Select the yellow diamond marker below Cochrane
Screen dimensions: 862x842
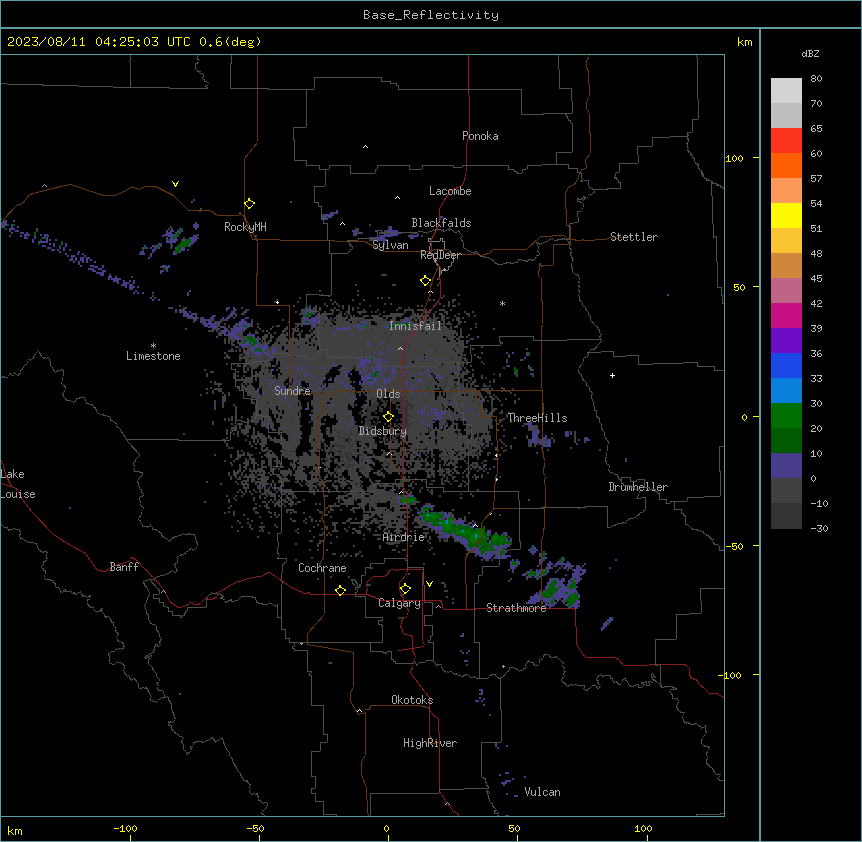click(x=340, y=590)
